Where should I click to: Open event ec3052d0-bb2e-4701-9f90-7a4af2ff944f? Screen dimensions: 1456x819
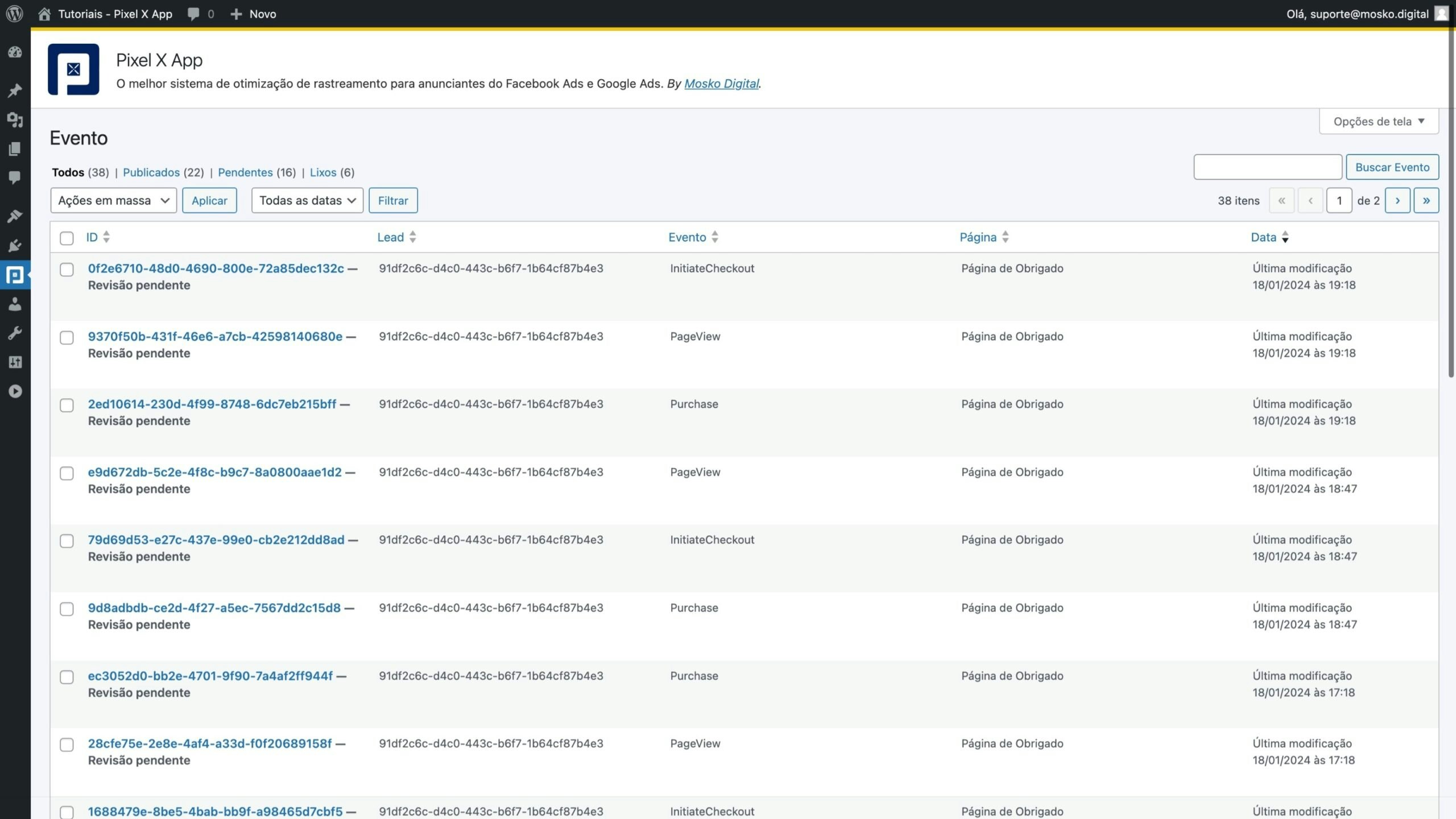click(x=210, y=676)
